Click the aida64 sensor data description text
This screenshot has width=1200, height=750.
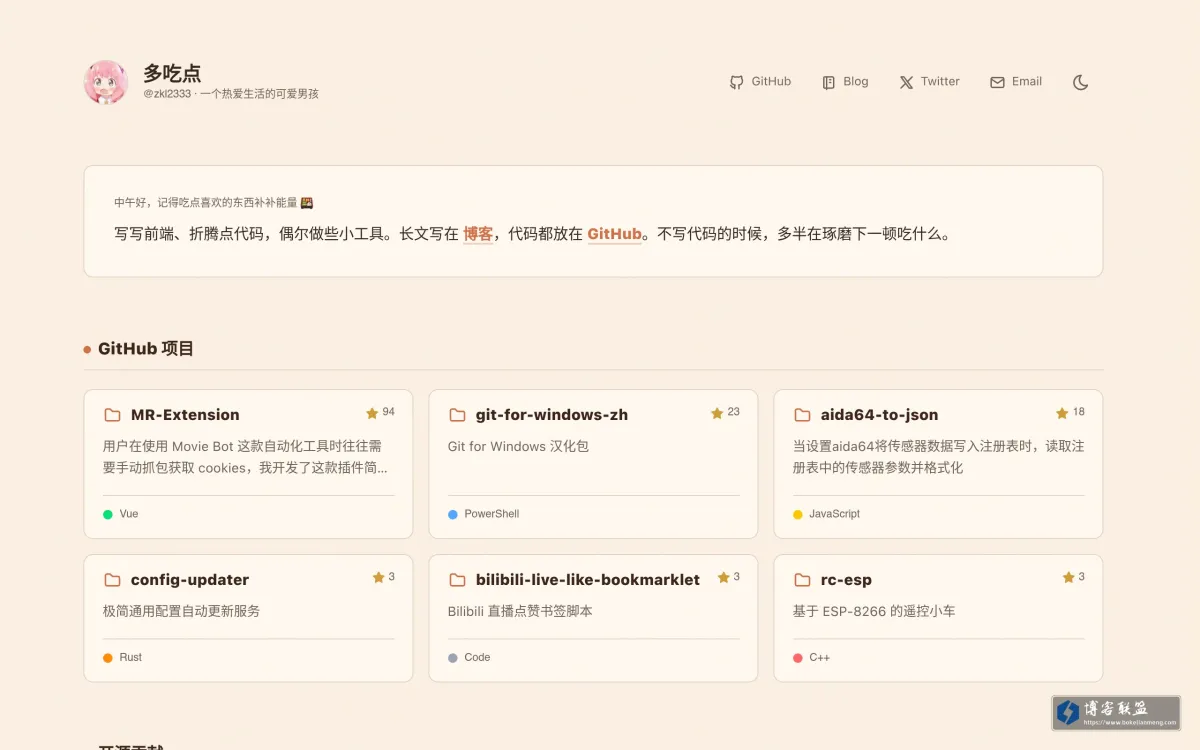(938, 457)
